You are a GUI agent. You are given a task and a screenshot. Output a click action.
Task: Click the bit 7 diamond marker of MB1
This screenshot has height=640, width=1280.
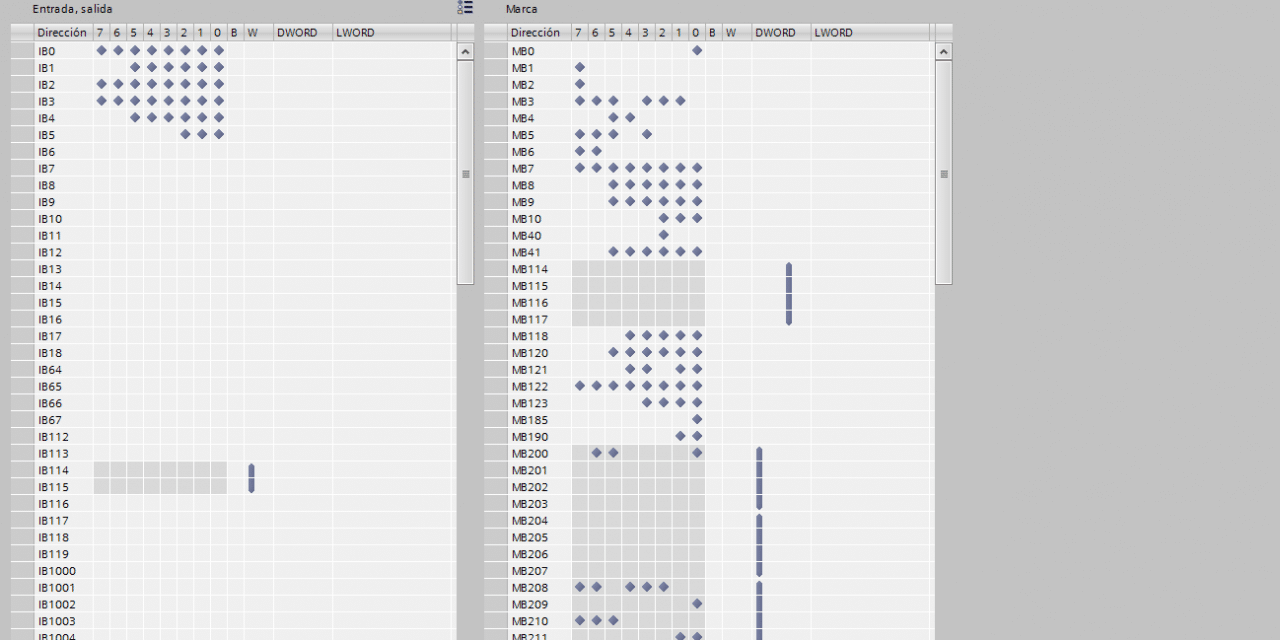[x=580, y=68]
